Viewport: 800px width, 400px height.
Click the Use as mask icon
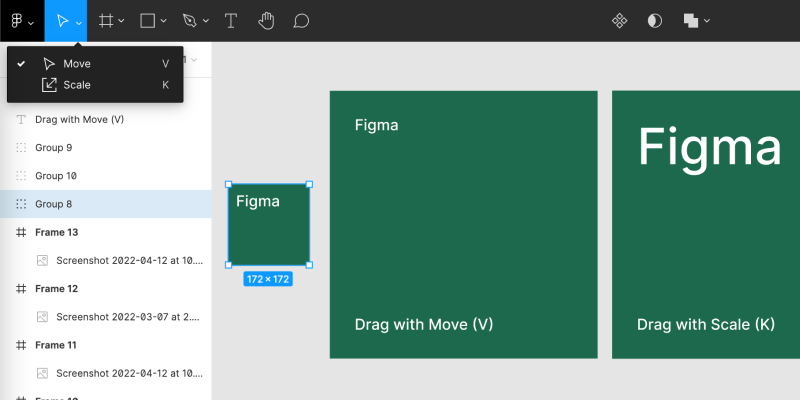point(655,21)
